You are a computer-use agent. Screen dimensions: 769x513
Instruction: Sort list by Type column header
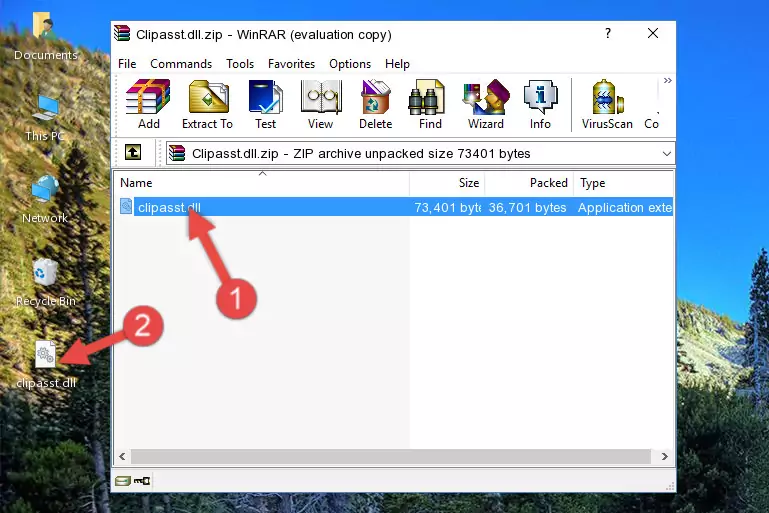pos(624,183)
